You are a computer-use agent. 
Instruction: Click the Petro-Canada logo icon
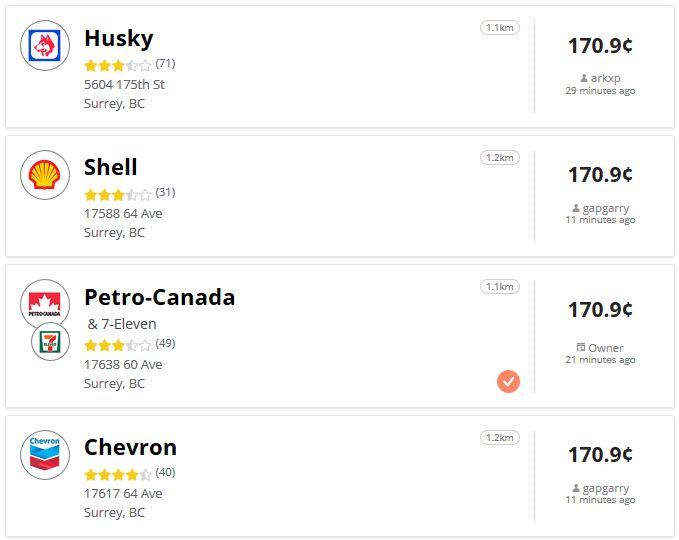[x=45, y=304]
